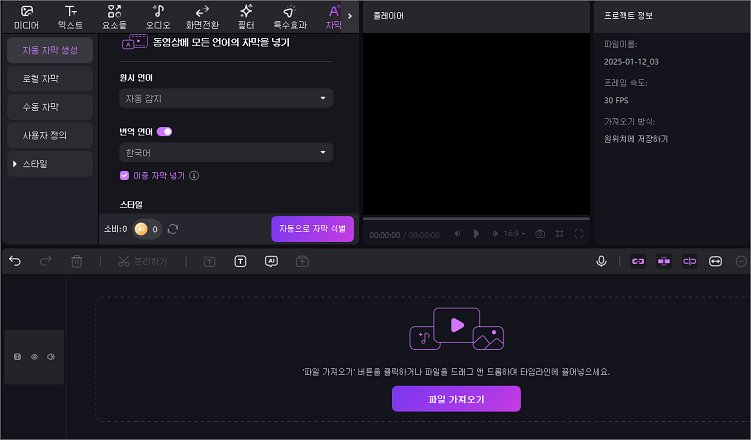
Task: Open the 한국어 translation language dropdown
Action: 226,152
